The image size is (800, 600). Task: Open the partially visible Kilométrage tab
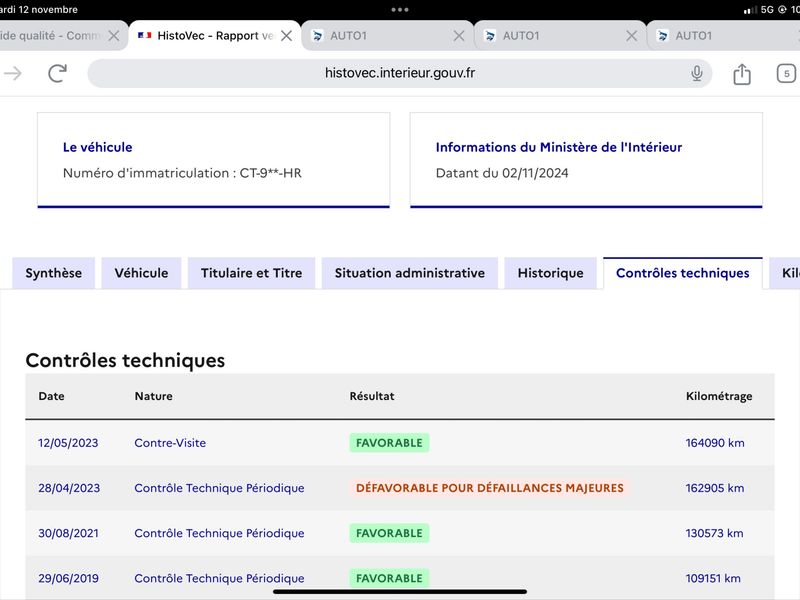pos(786,273)
